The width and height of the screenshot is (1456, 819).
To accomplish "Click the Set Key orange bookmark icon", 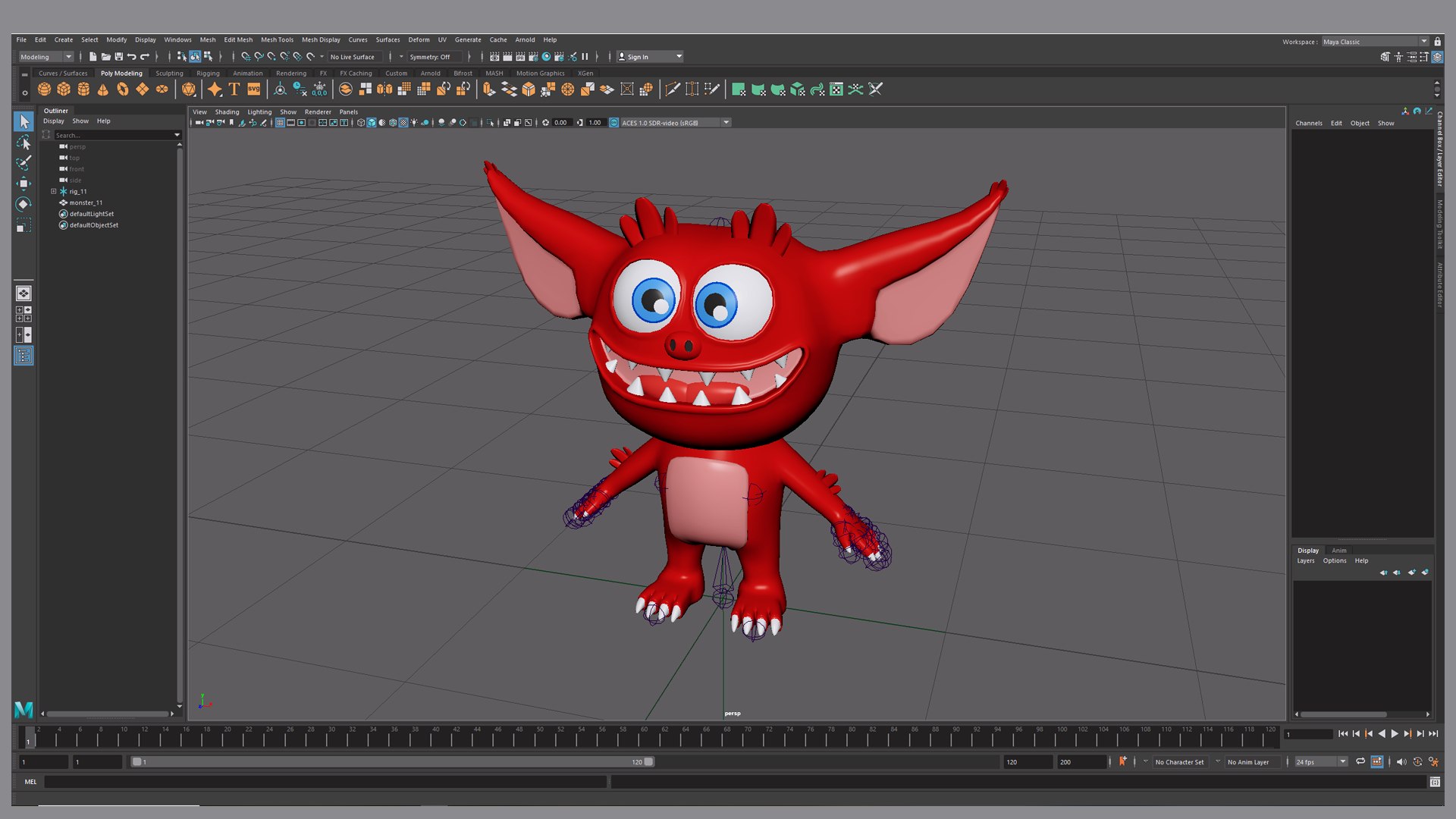I will (x=1123, y=761).
